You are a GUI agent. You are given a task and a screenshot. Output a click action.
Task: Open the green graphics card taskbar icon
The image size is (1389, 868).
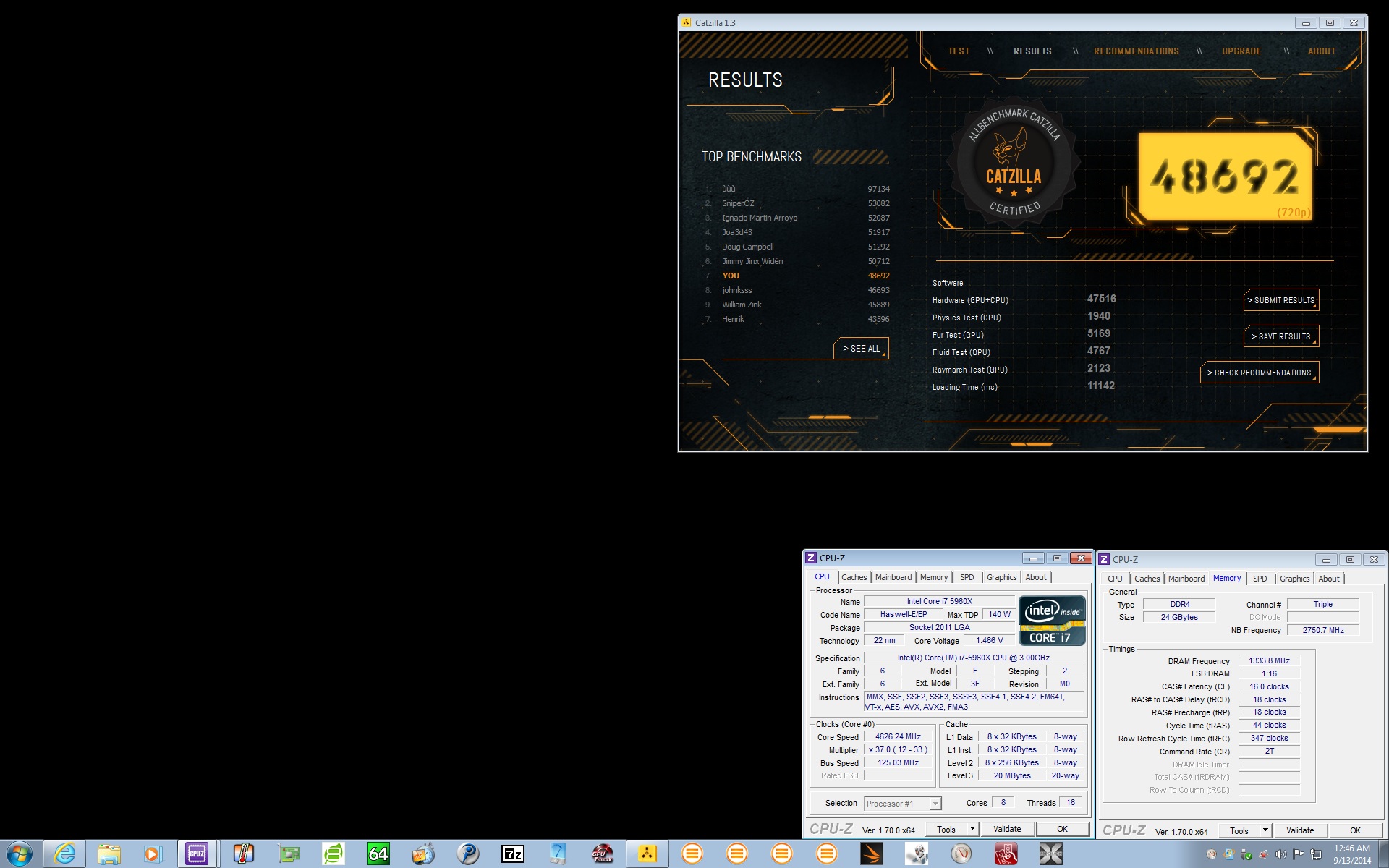pos(289,854)
